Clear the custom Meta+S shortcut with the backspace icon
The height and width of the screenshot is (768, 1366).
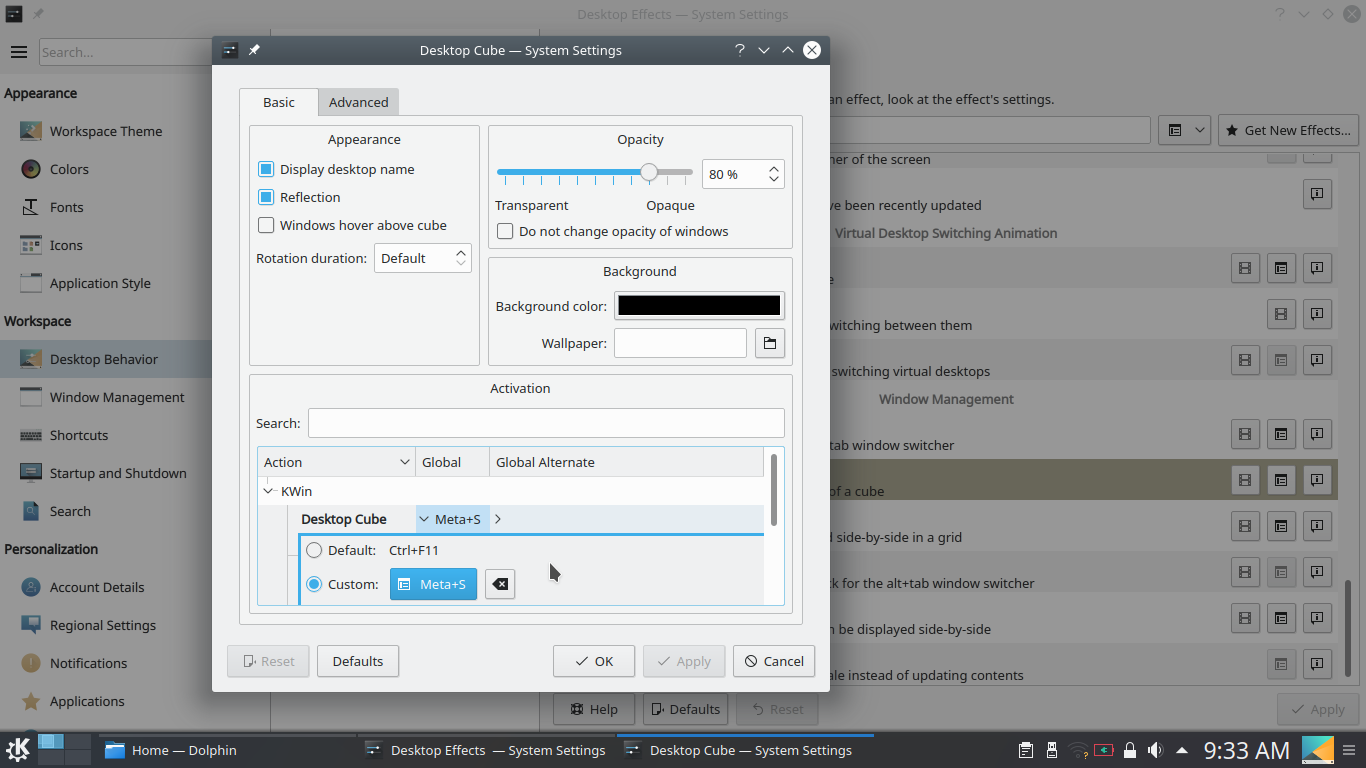tap(500, 584)
